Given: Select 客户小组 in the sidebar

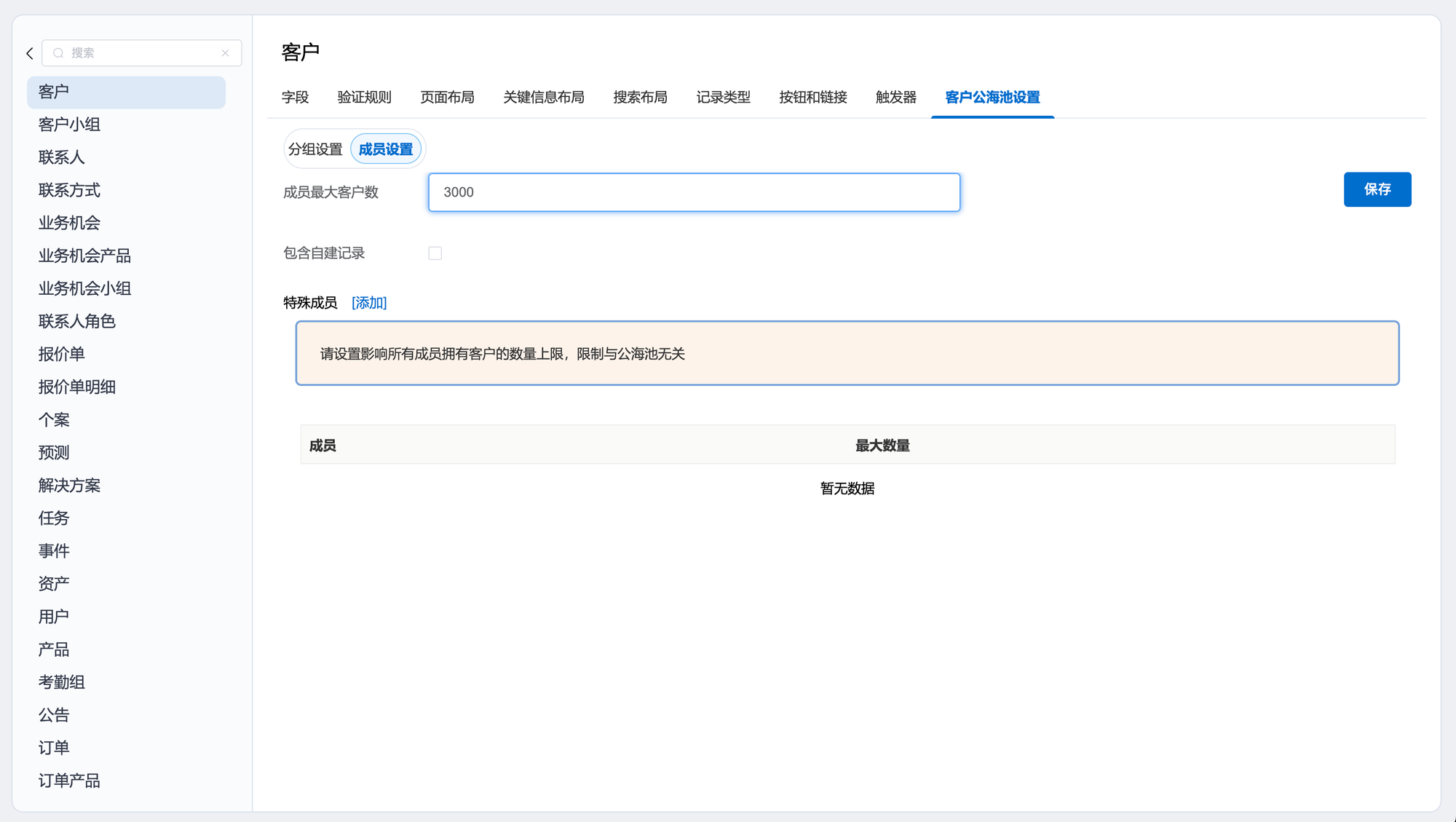Looking at the screenshot, I should pos(69,125).
